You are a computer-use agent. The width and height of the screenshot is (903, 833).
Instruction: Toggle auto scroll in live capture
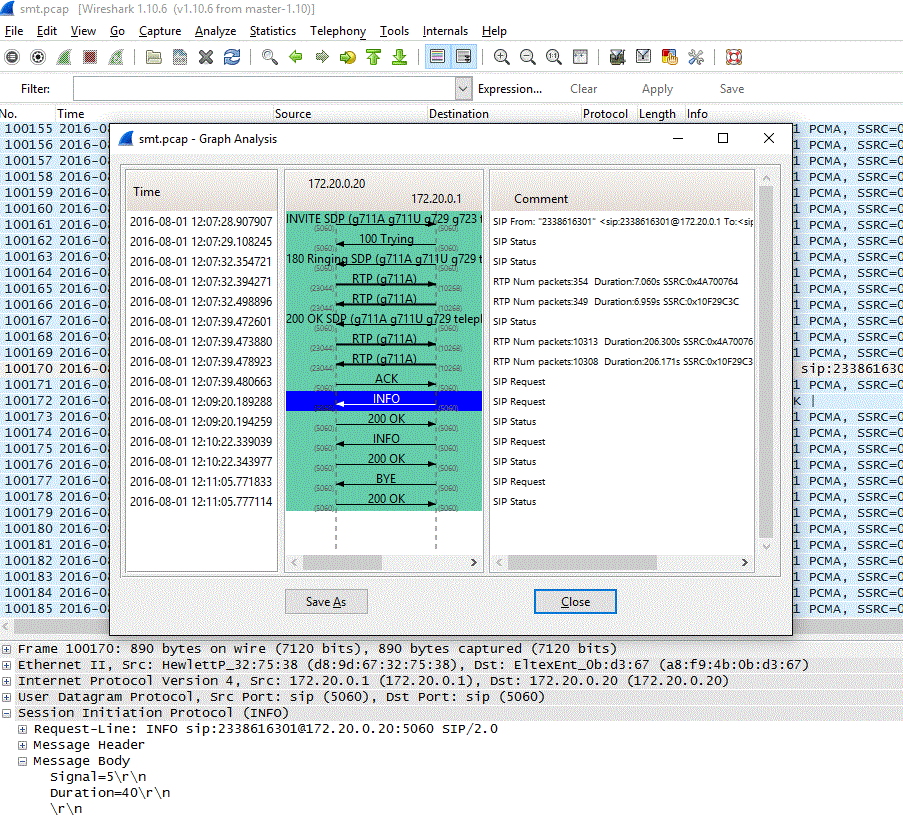(464, 57)
